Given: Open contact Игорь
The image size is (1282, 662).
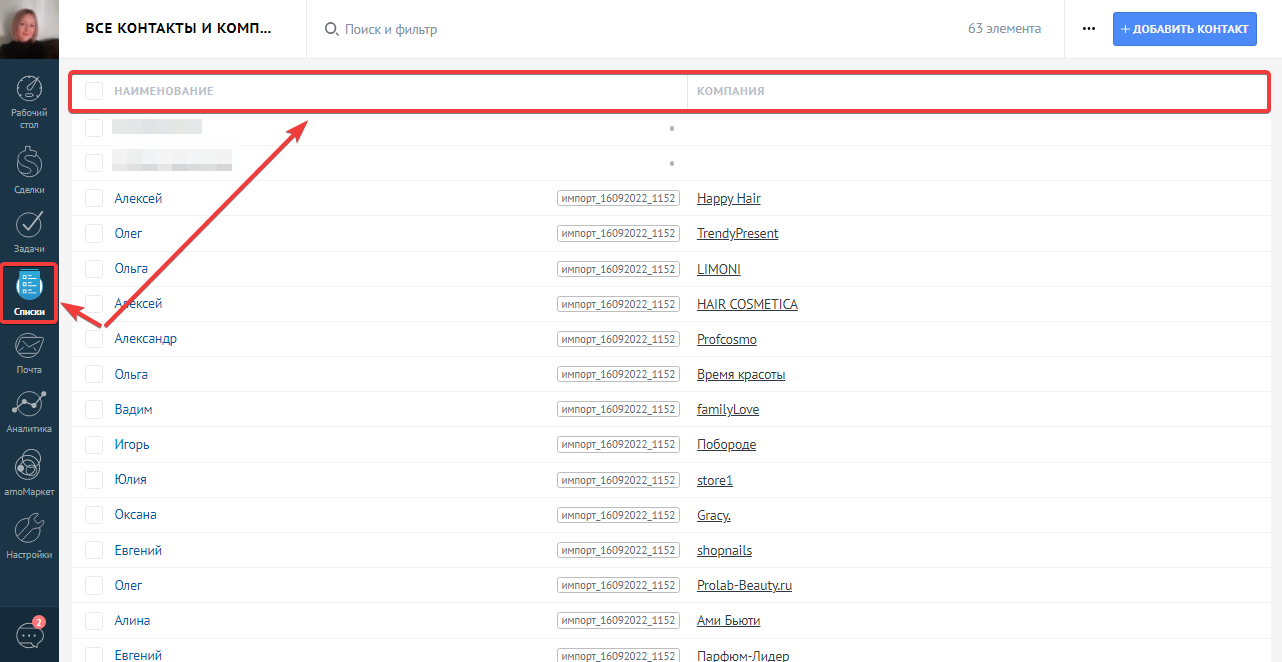Looking at the screenshot, I should pyautogui.click(x=132, y=444).
